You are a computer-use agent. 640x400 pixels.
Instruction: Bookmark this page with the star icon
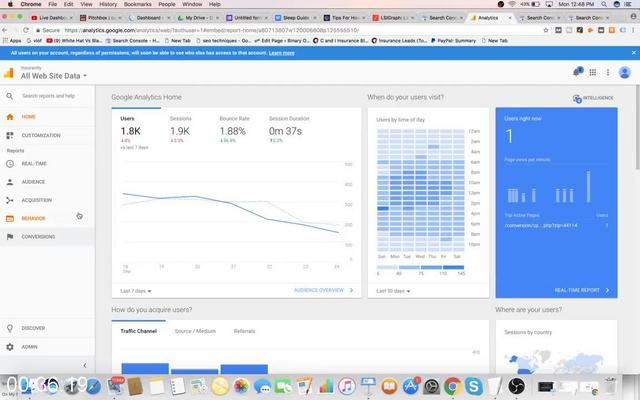pos(546,30)
